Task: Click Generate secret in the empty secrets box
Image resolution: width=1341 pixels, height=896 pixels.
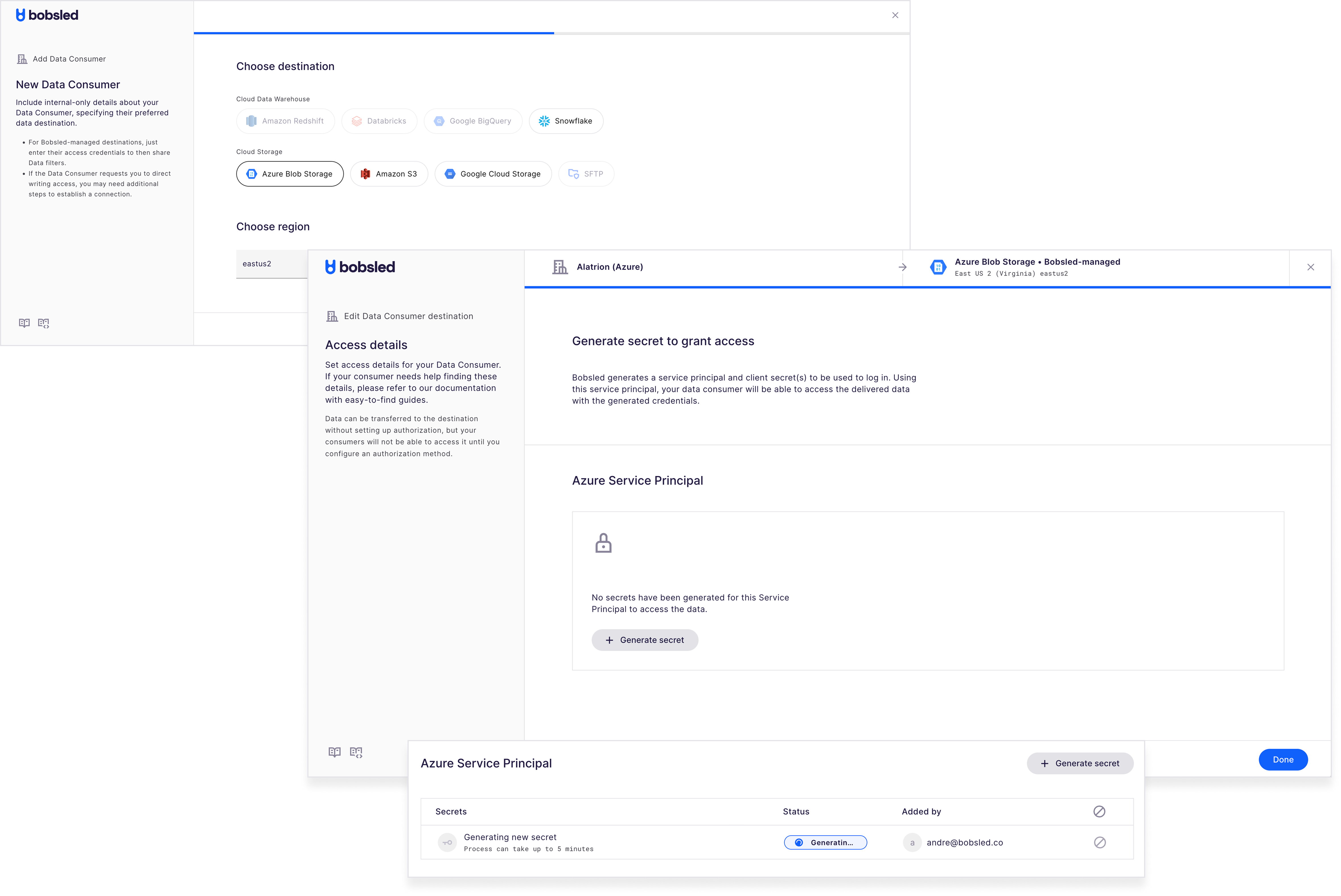Action: 645,640
